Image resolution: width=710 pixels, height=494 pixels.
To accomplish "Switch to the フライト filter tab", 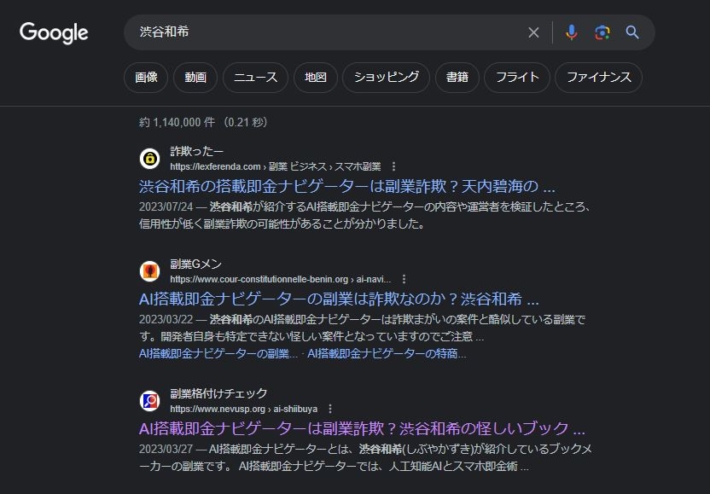I will click(x=517, y=77).
